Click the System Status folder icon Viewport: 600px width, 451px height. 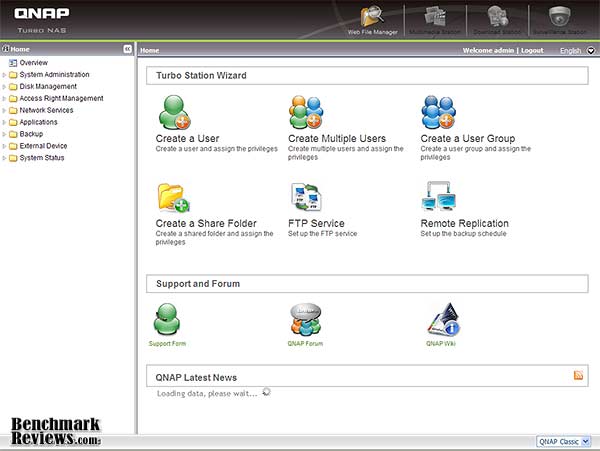coord(13,158)
